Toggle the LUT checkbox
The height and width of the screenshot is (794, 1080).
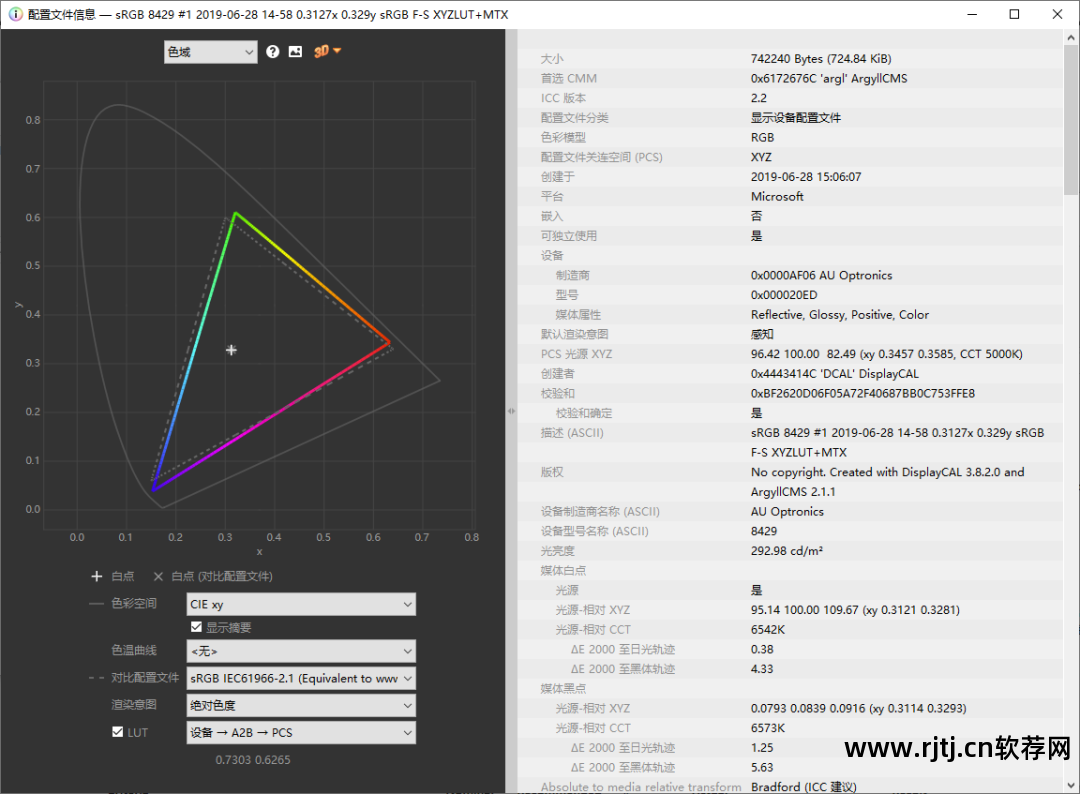[x=118, y=732]
